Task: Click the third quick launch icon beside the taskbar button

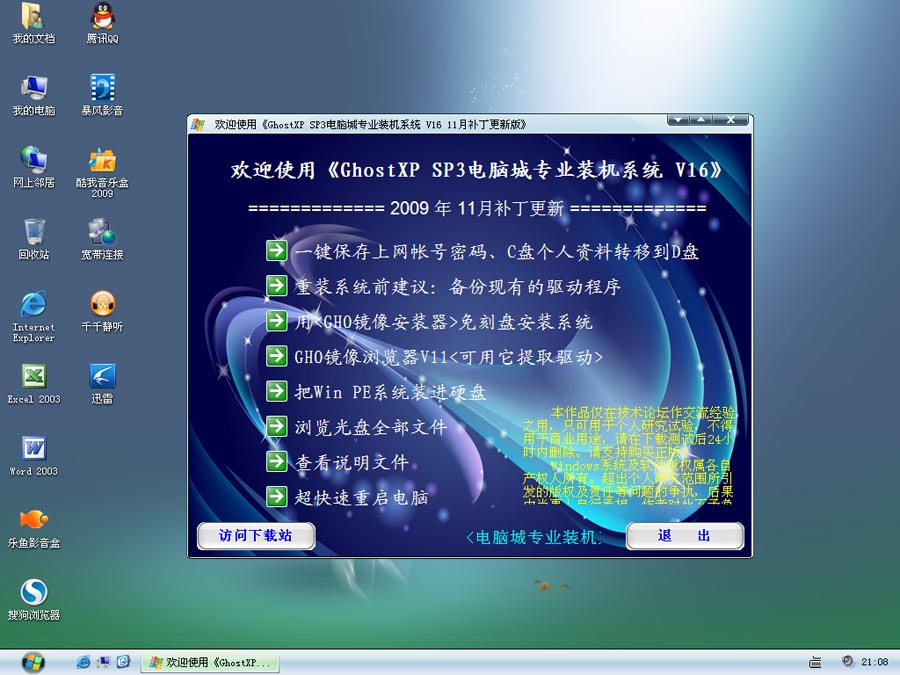Action: (123, 662)
